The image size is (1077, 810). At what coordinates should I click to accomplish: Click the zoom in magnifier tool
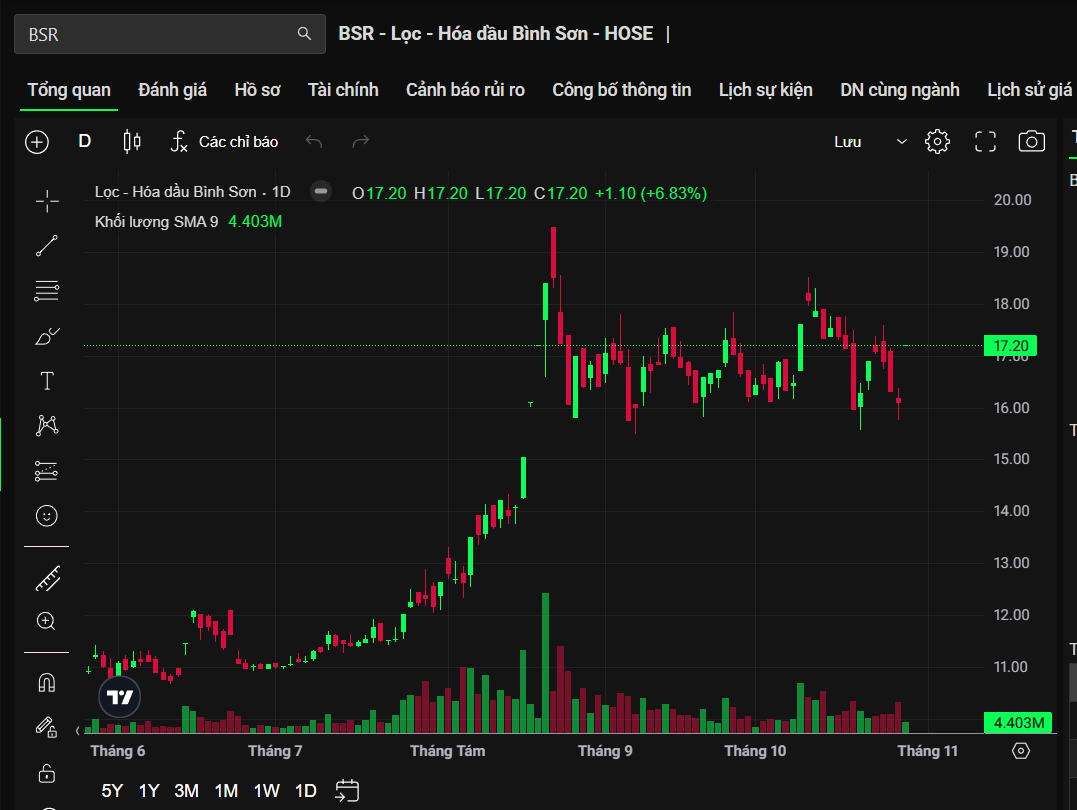(x=47, y=621)
